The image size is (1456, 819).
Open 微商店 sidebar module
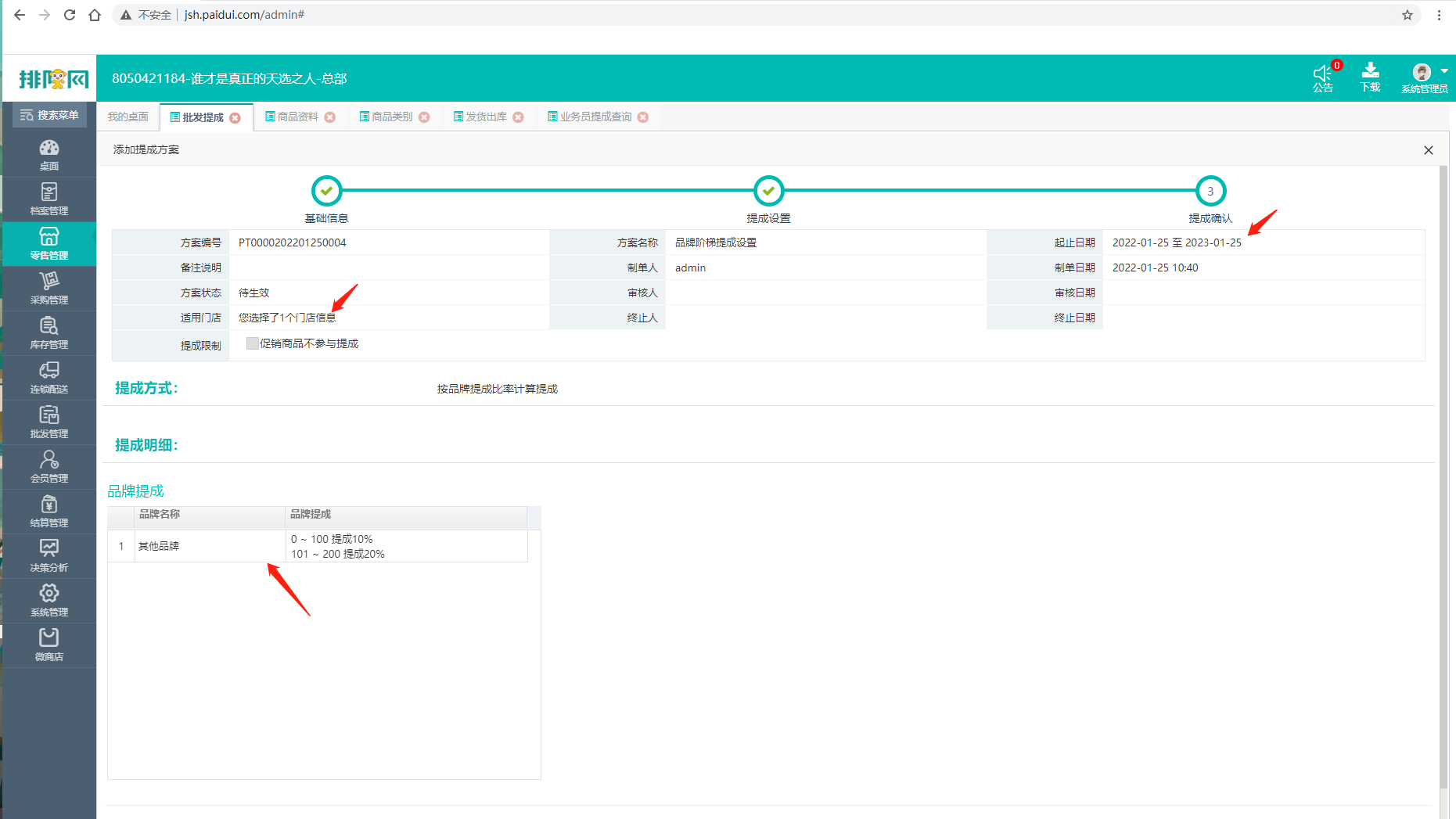point(49,645)
